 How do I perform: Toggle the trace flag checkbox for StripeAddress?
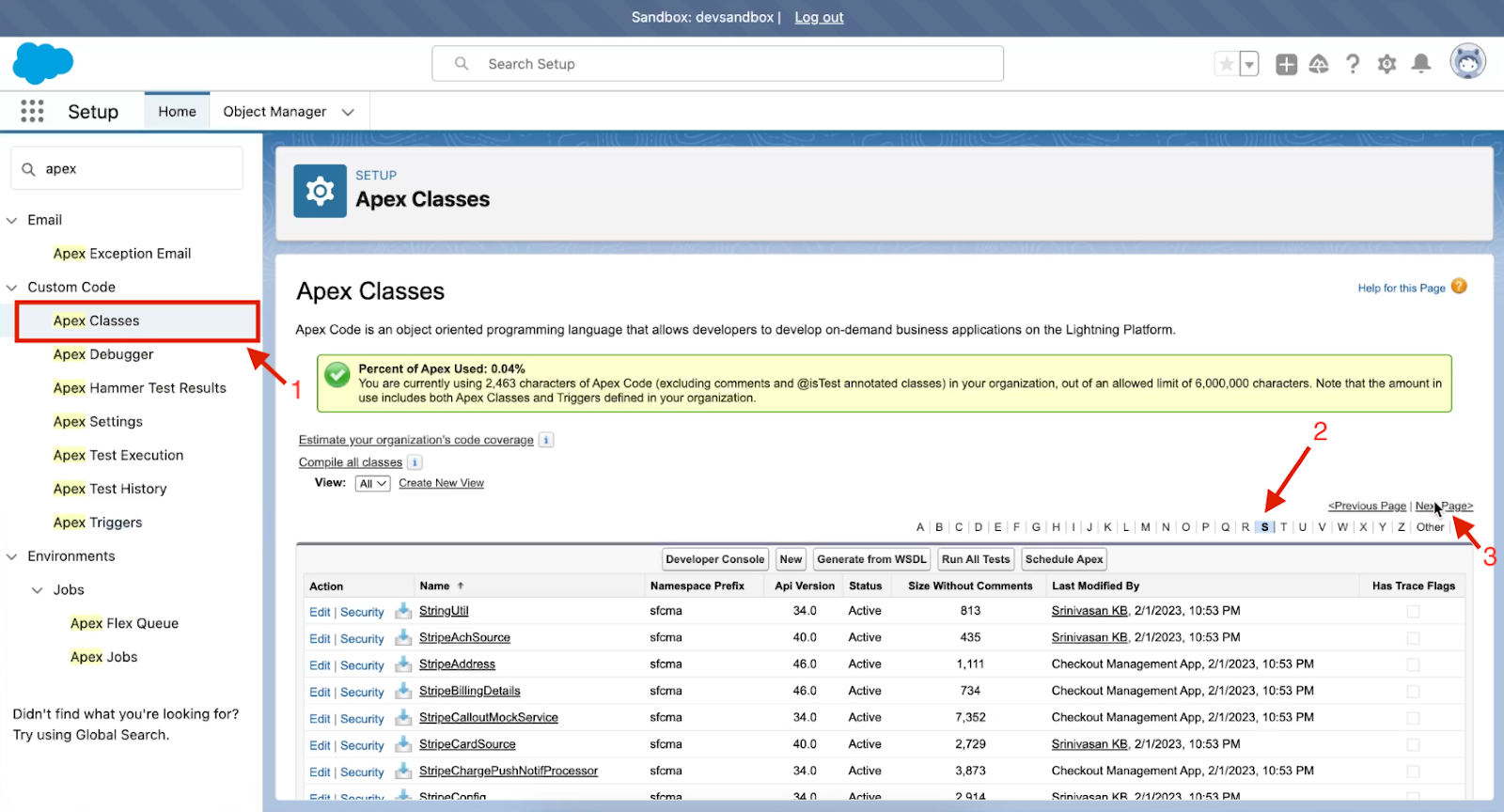[1413, 665]
